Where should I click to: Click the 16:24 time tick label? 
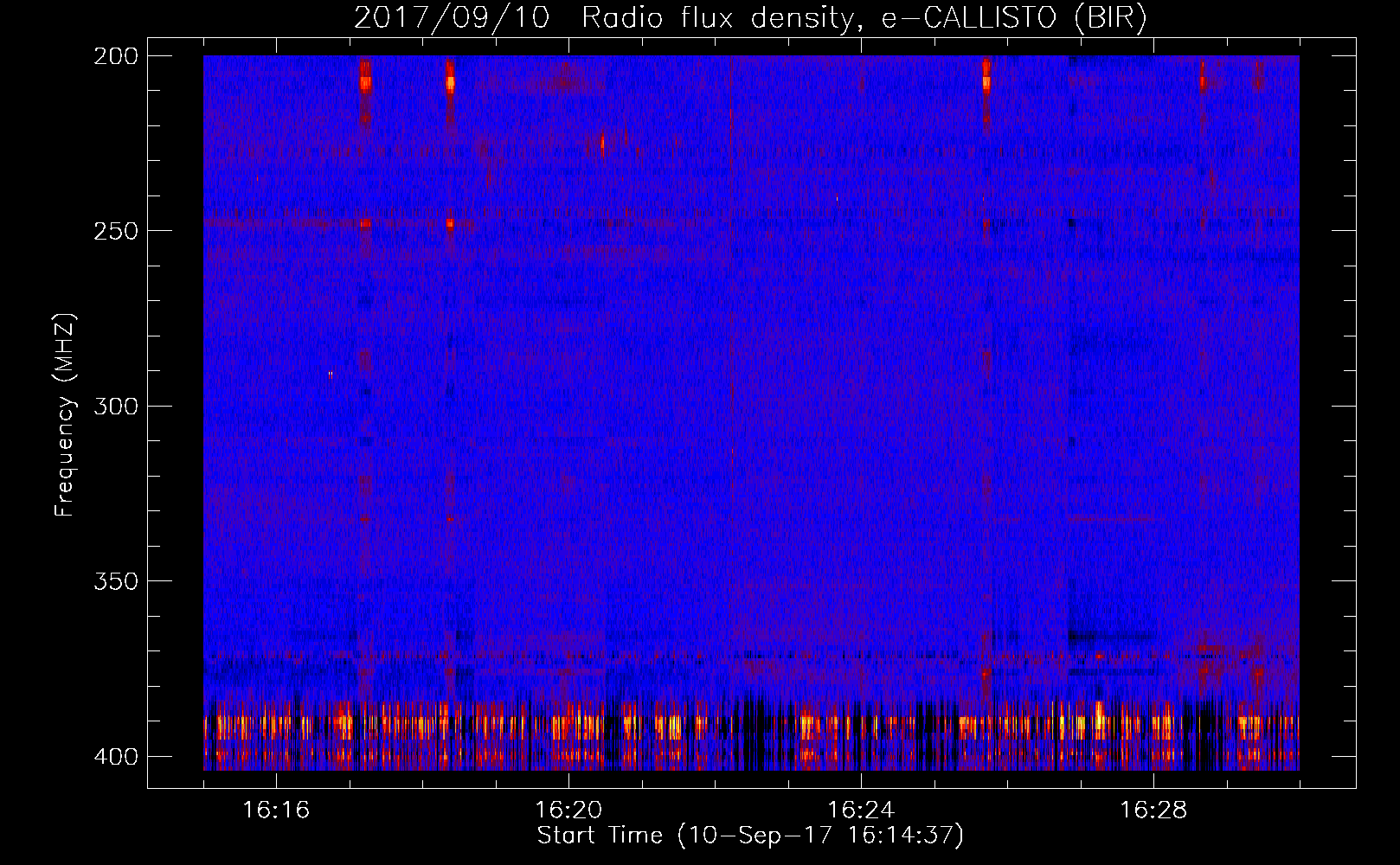(x=861, y=811)
